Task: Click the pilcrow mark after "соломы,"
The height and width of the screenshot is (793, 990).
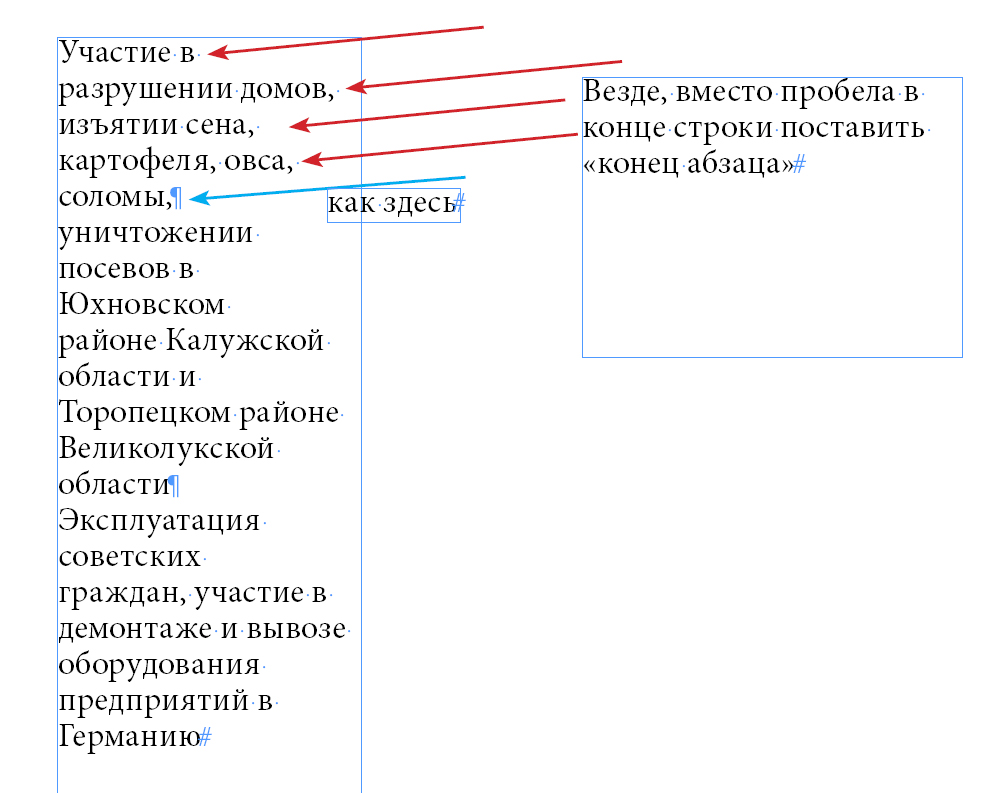Action: pos(177,198)
